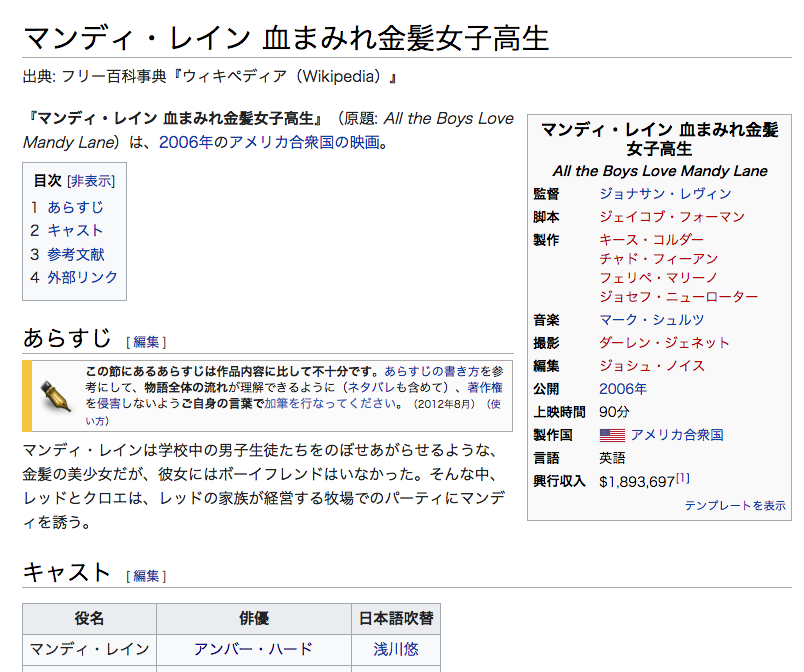Open the 著作権 link in the notice

tap(485, 388)
